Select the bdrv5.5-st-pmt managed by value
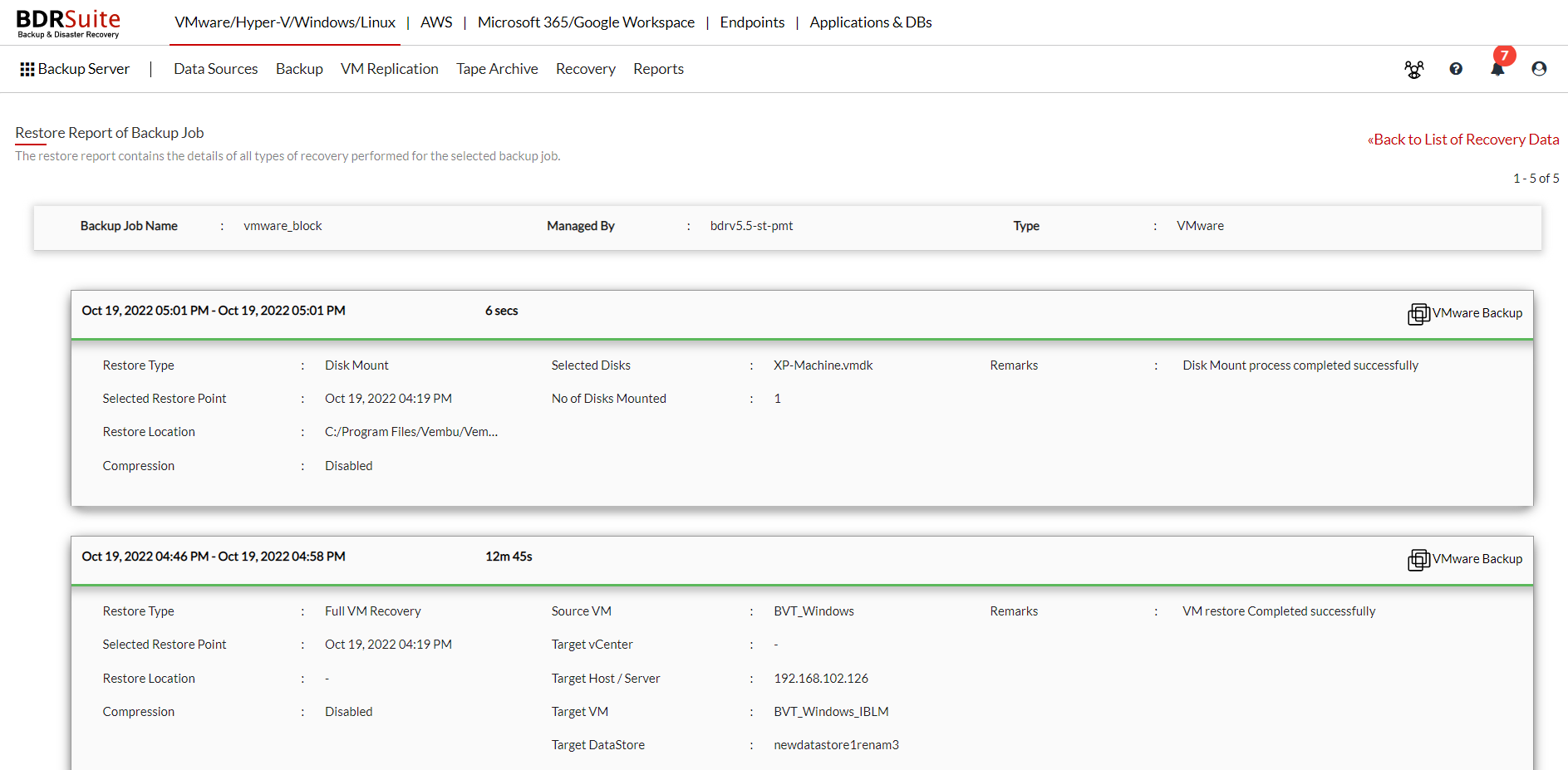 751,226
